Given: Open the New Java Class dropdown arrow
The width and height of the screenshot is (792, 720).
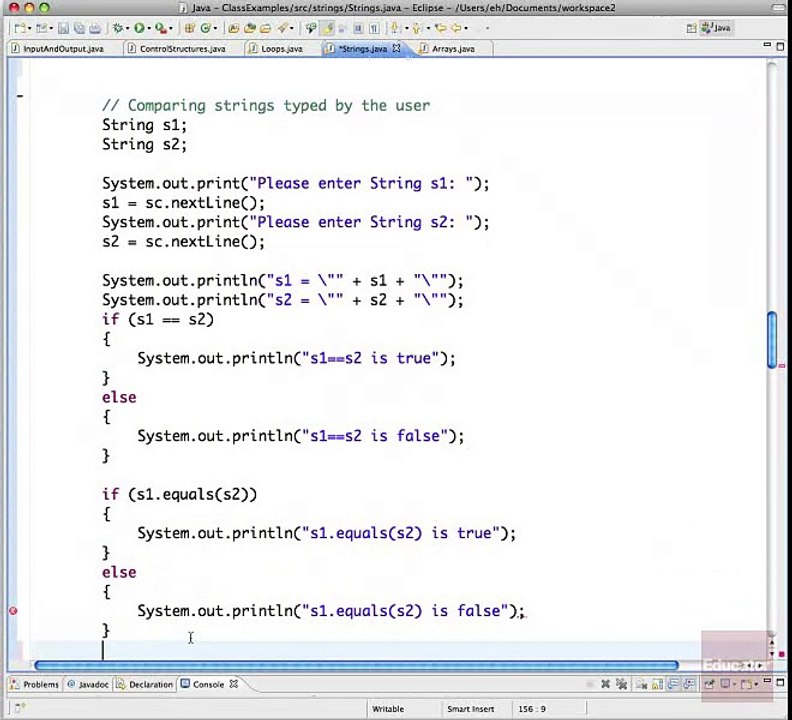Looking at the screenshot, I should pos(215,28).
